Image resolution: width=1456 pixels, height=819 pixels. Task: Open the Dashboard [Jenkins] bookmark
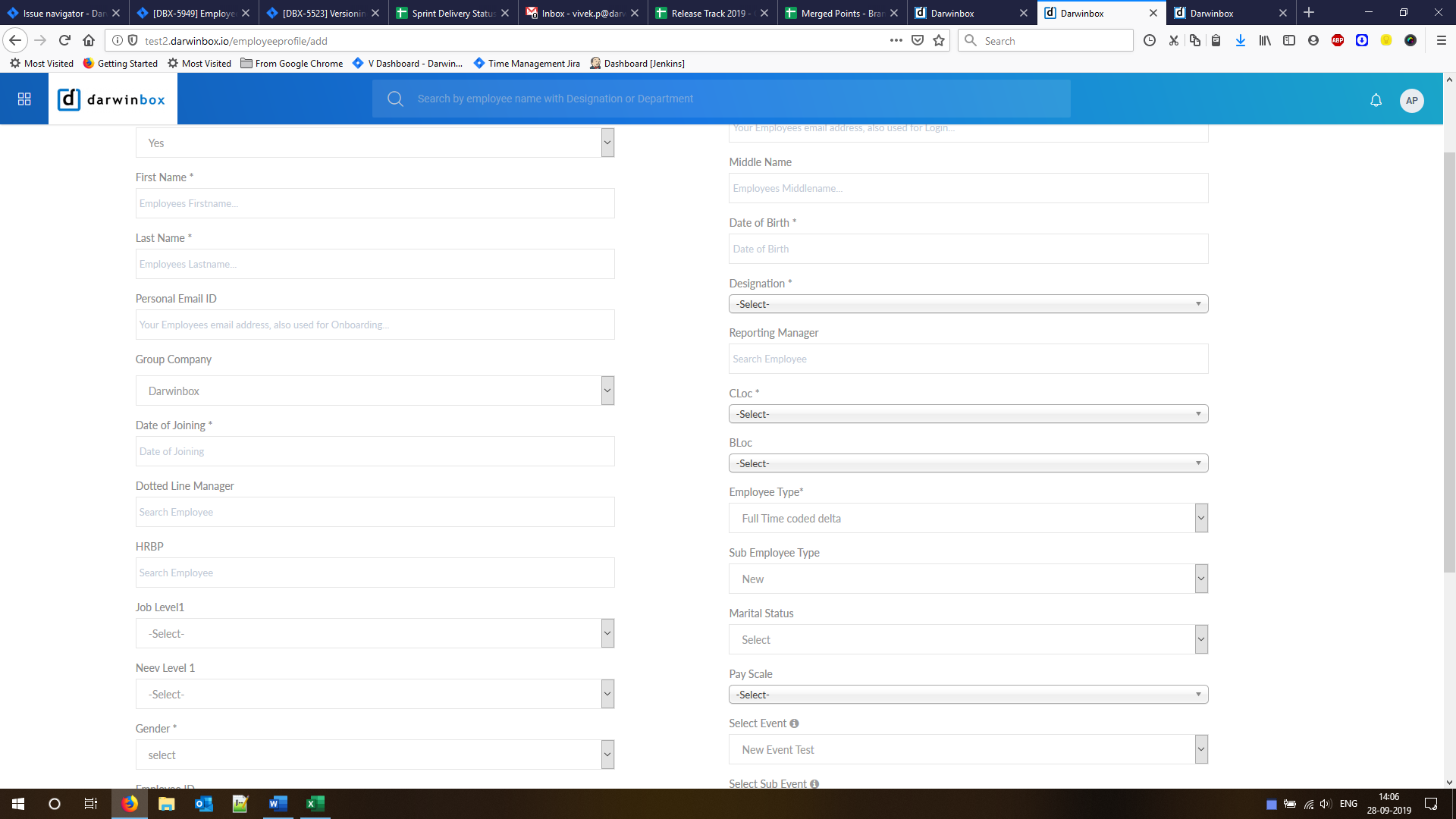pos(637,64)
